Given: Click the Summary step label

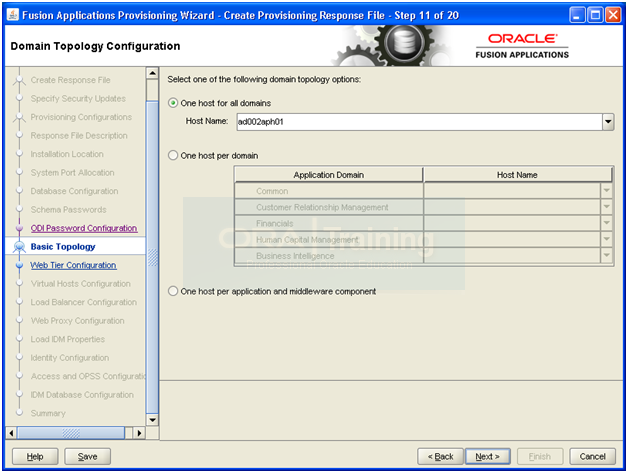Looking at the screenshot, I should click(48, 413).
